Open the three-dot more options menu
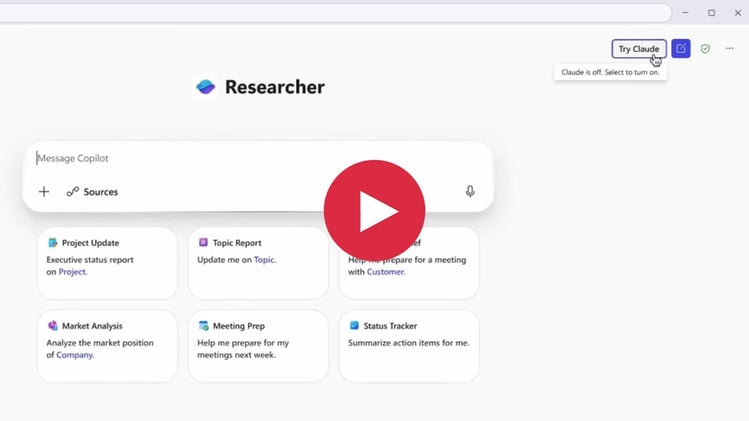Image resolution: width=749 pixels, height=421 pixels. tap(729, 48)
